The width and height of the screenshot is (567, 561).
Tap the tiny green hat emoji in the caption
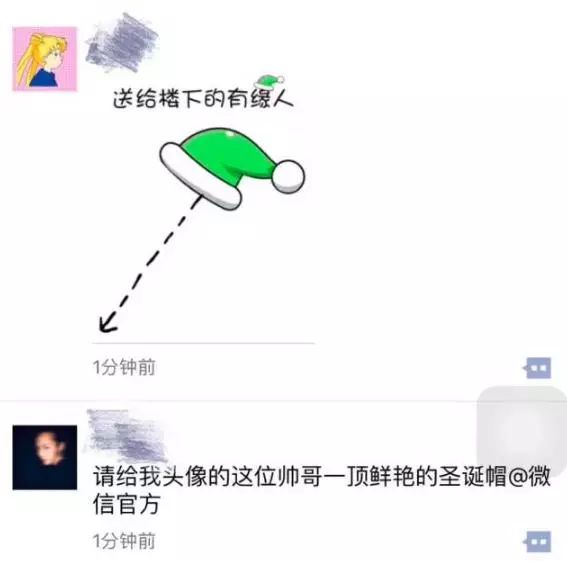point(270,82)
